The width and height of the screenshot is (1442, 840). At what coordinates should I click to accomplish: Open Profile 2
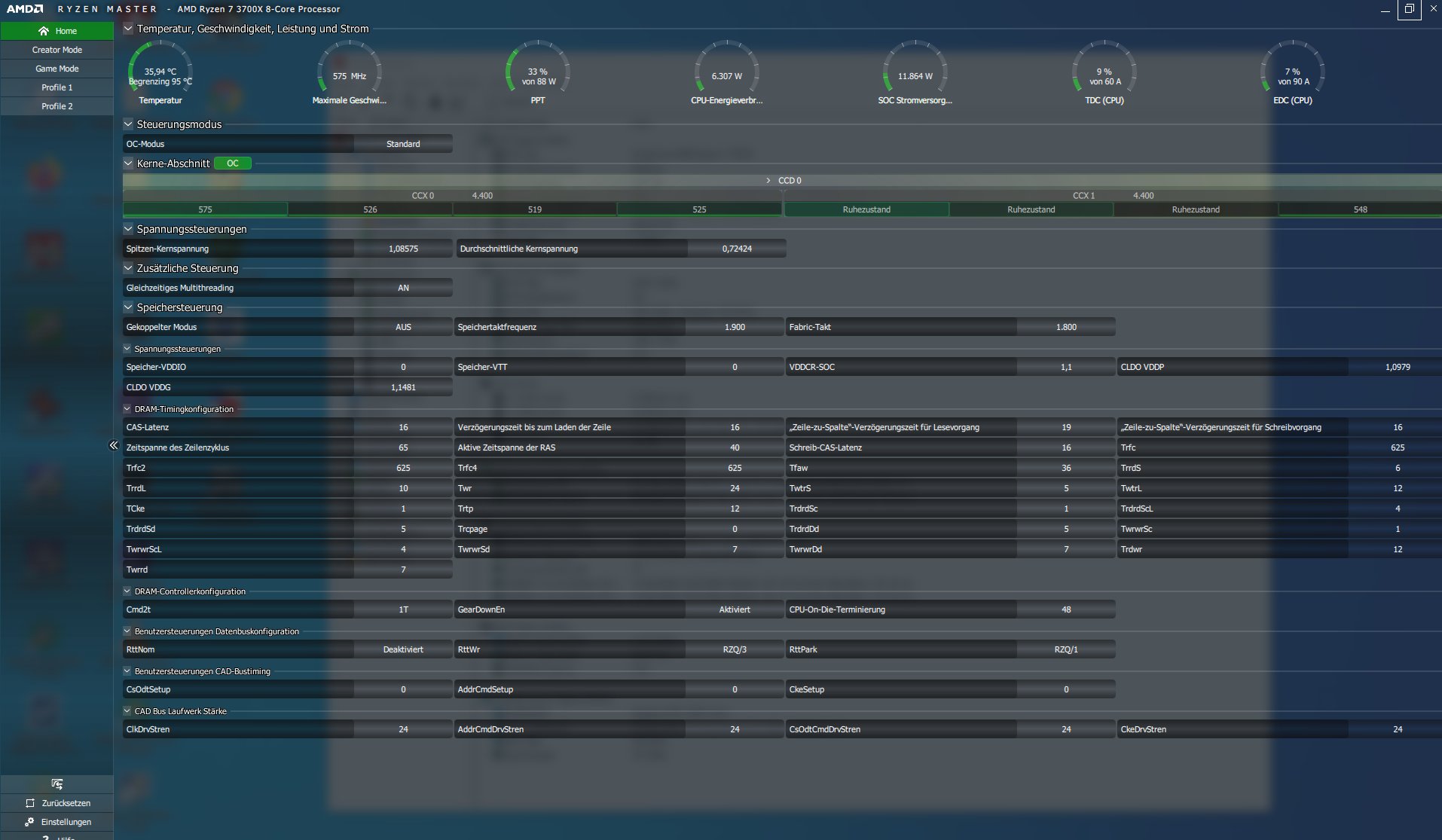(57, 106)
